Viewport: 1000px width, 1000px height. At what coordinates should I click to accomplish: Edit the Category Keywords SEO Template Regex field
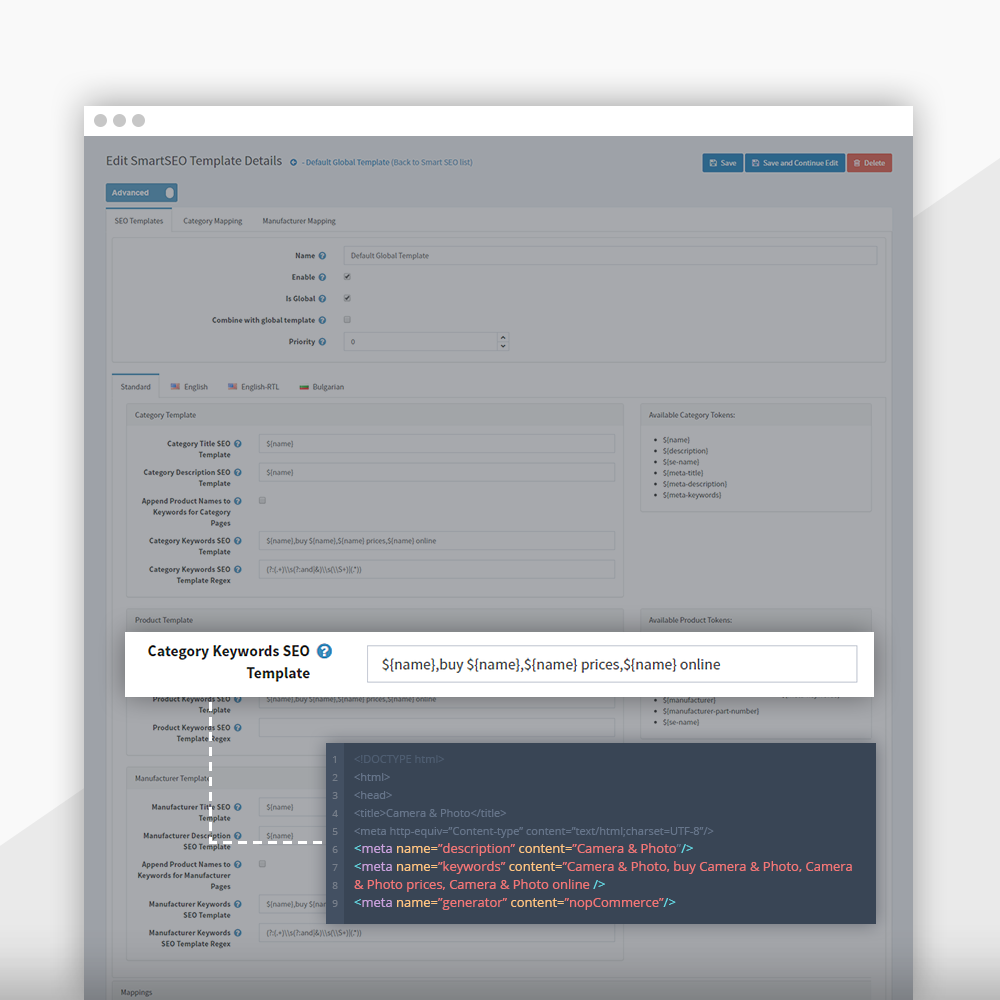[437, 570]
